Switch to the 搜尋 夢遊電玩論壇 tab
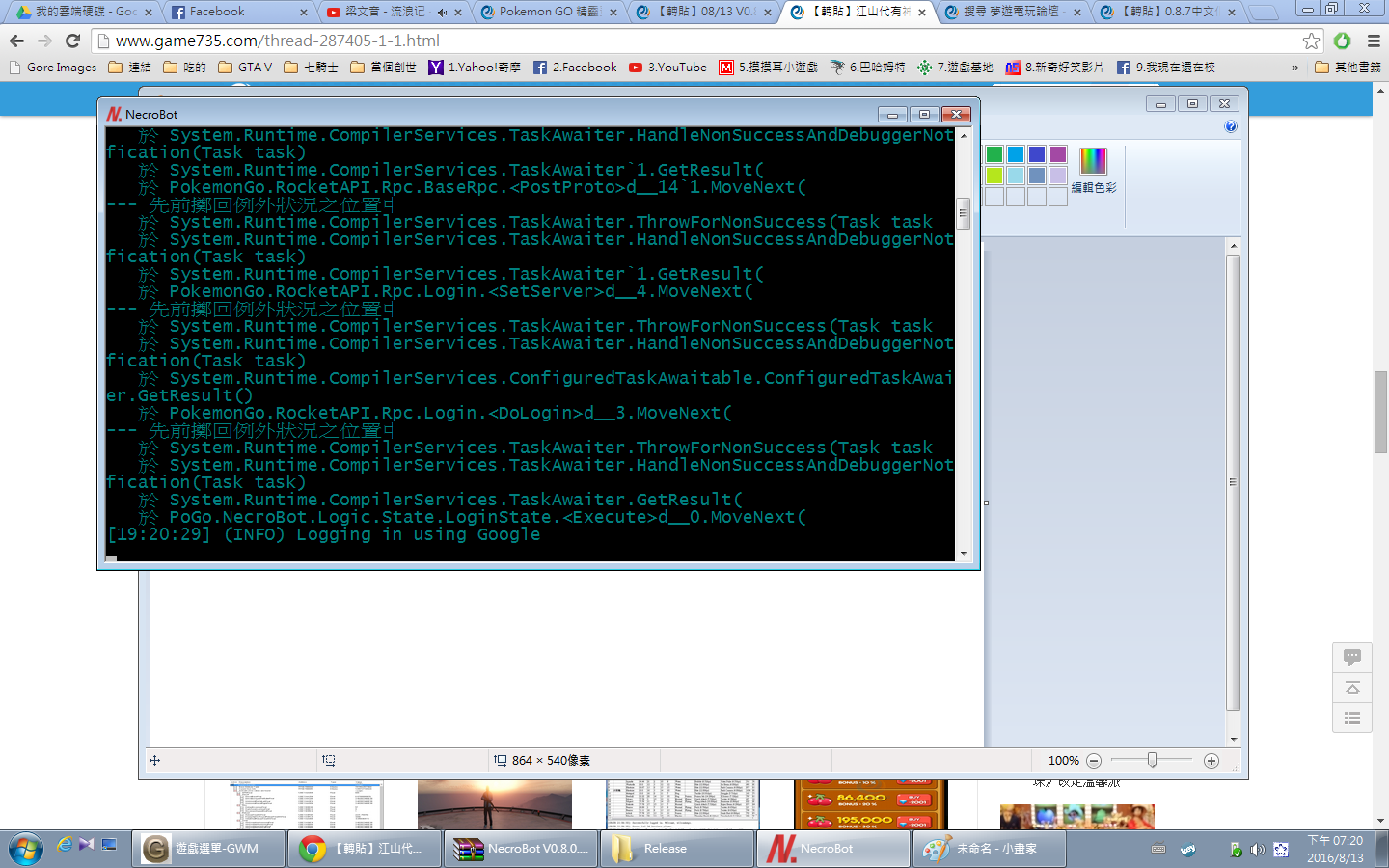This screenshot has width=1389, height=868. click(1011, 12)
